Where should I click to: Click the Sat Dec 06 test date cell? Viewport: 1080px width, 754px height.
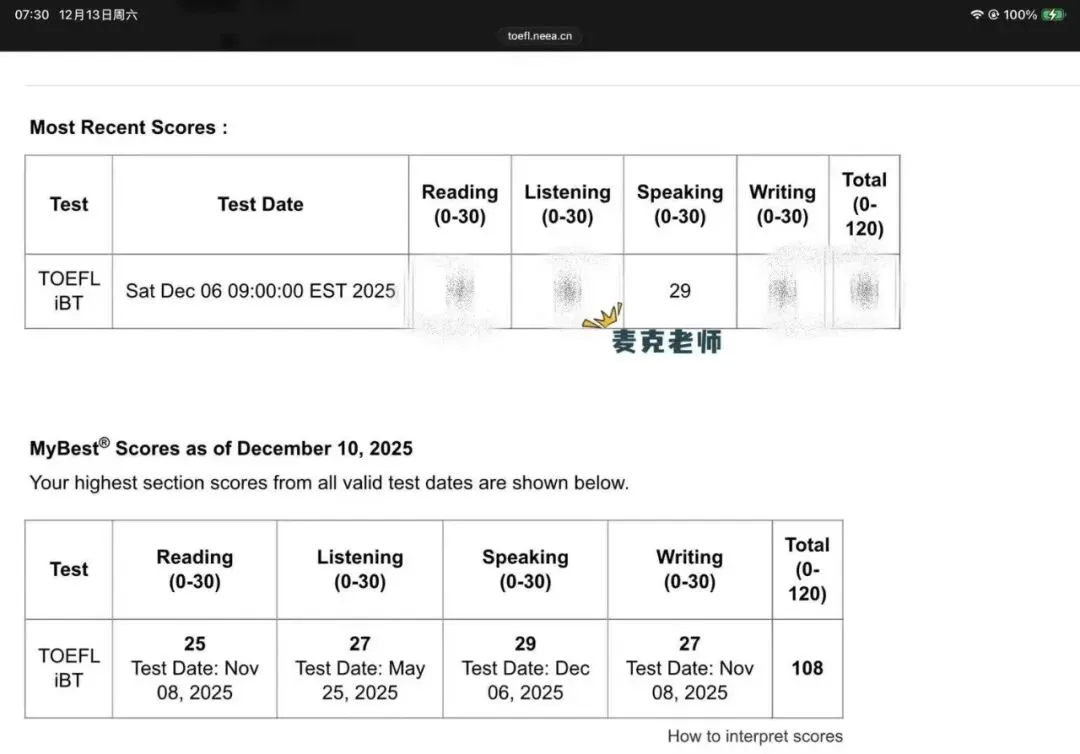point(260,291)
